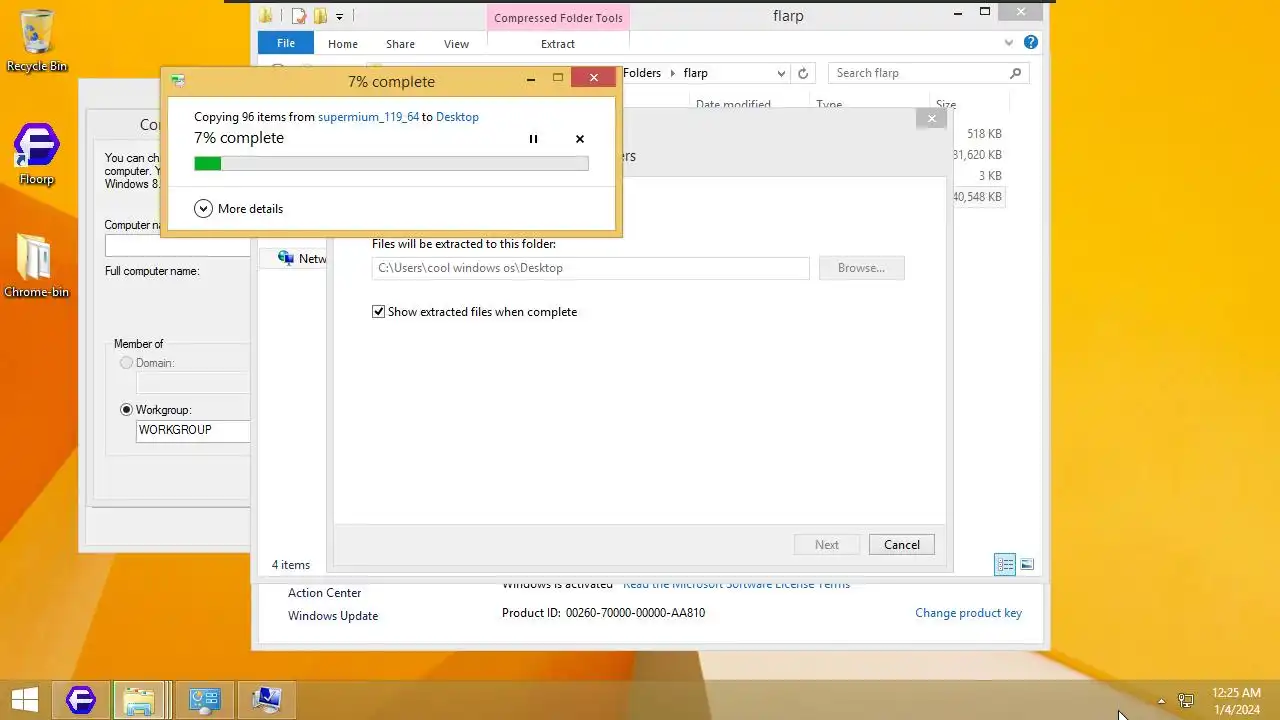Open Action Center link in System window

[x=324, y=593]
